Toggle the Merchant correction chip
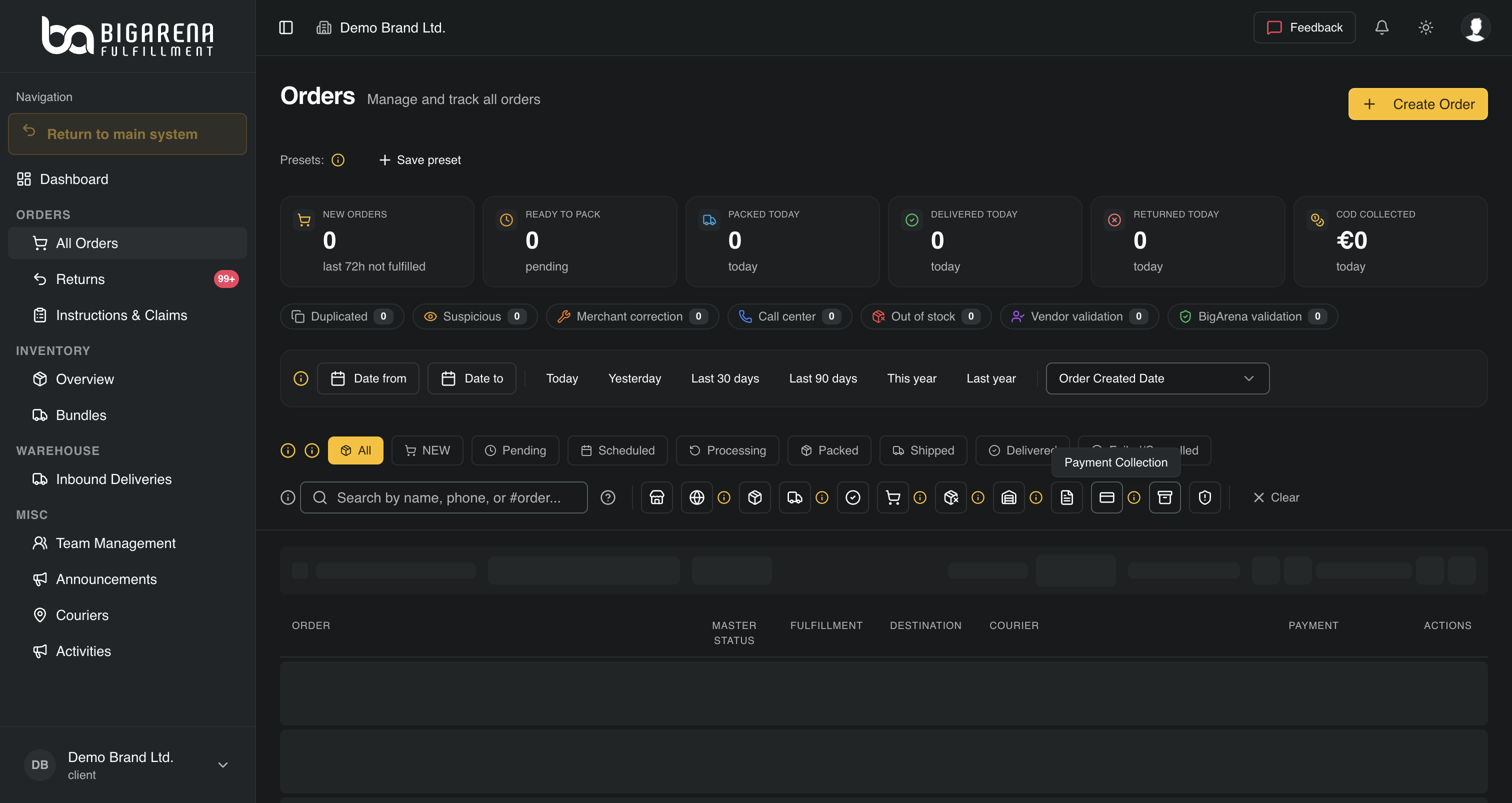1512x803 pixels. pos(632,316)
